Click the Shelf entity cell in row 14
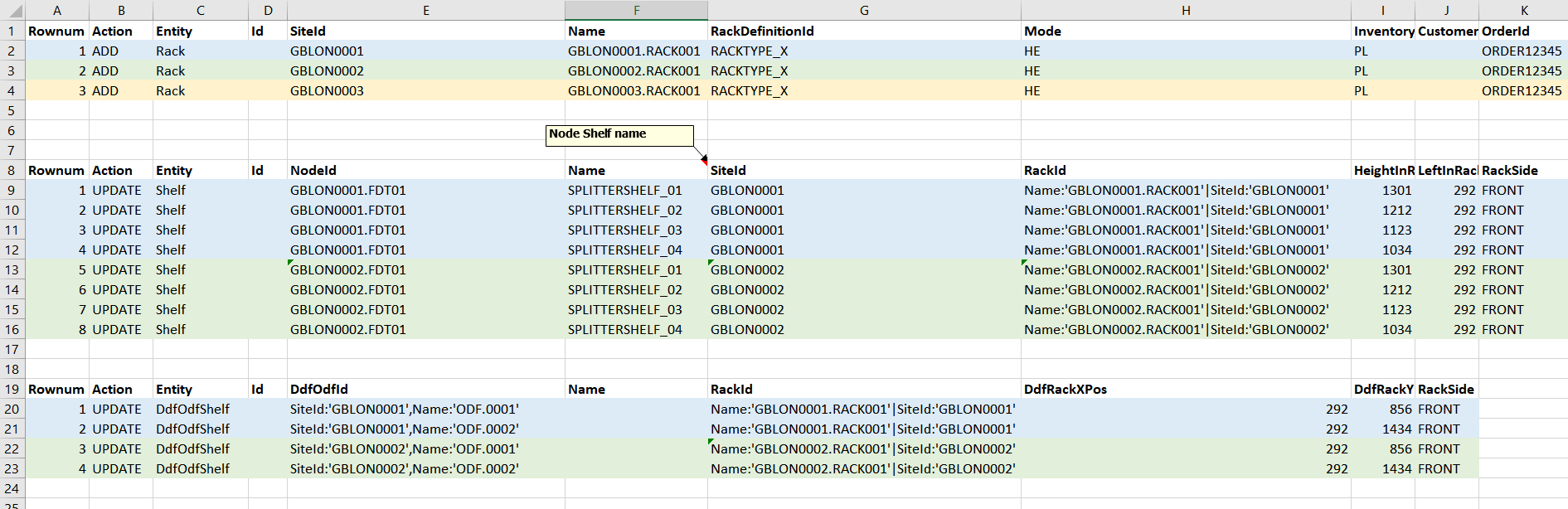Viewport: 1568px width, 509px height. click(201, 289)
